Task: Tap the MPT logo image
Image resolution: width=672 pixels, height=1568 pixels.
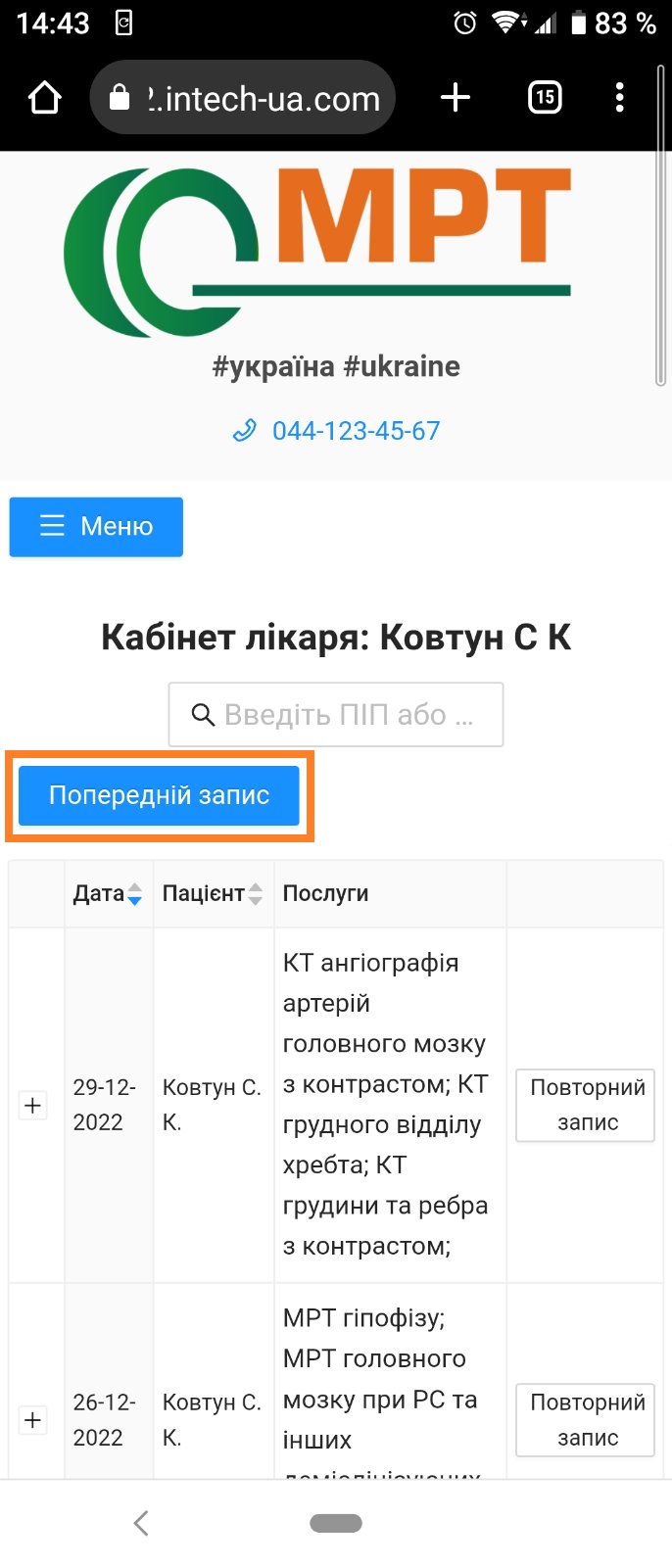Action: (317, 253)
